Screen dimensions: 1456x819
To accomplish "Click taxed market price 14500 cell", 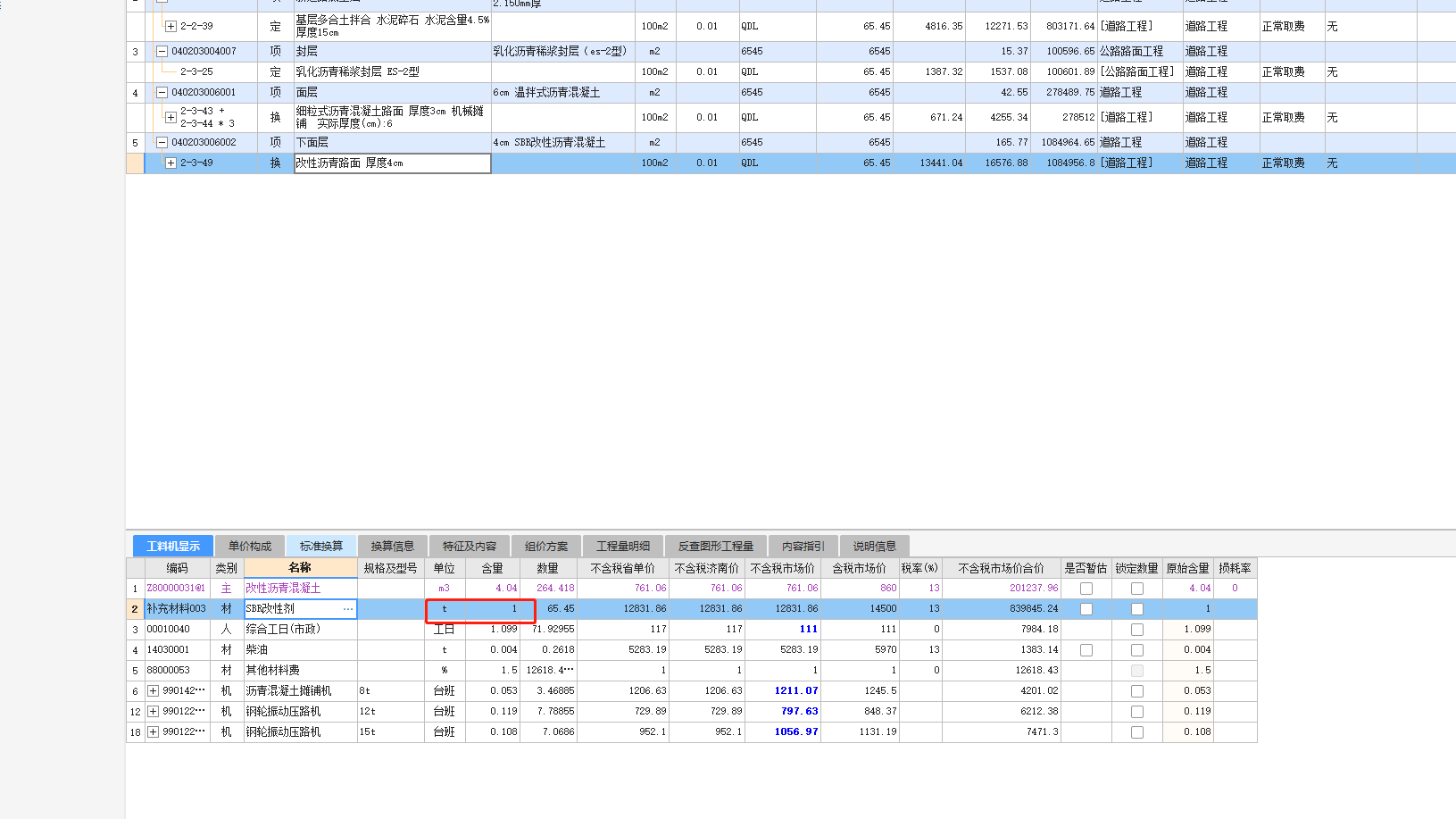I will [x=860, y=609].
